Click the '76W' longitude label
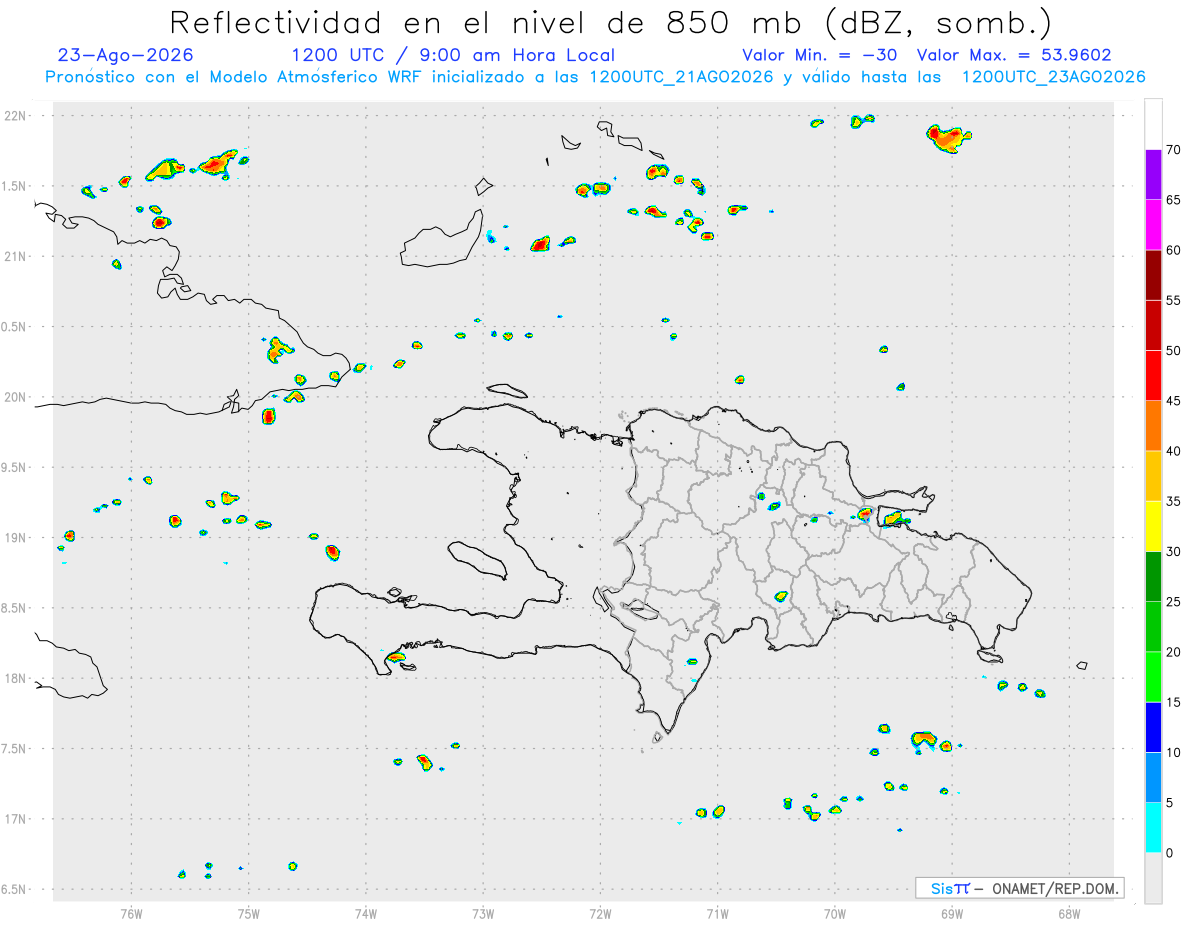This screenshot has height=927, width=1200. tap(131, 913)
